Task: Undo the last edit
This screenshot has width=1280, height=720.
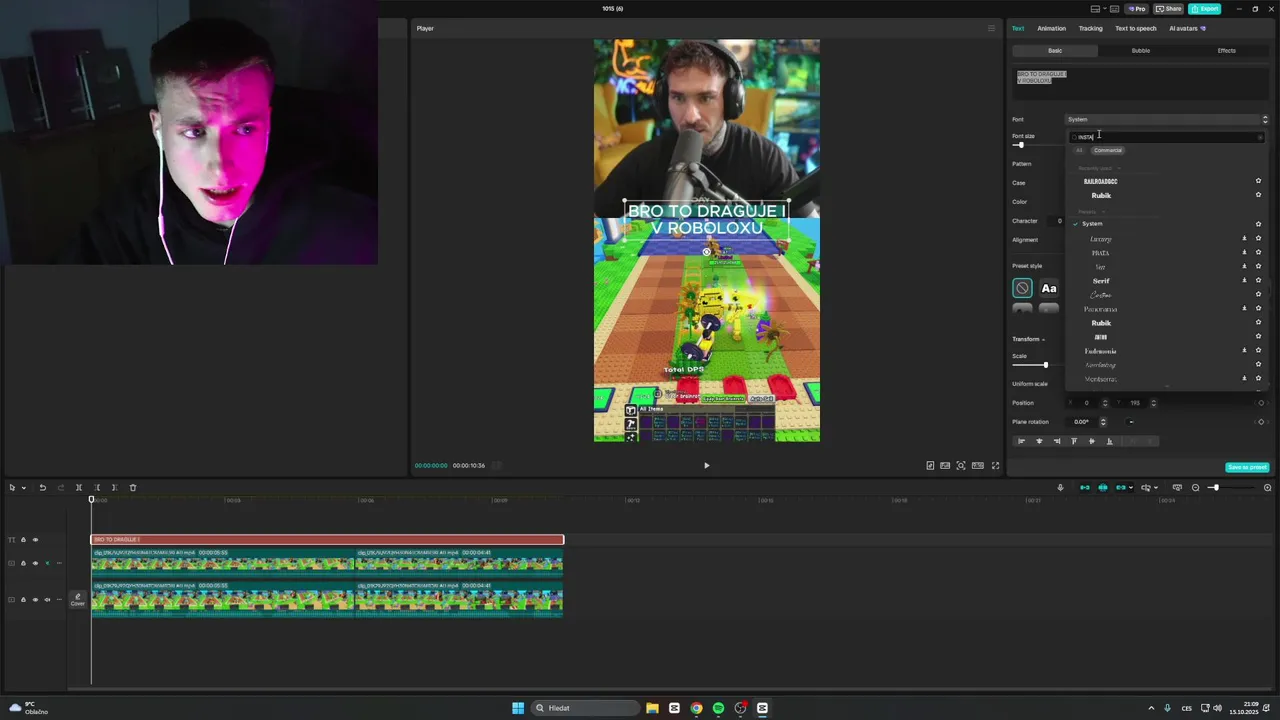Action: (42, 488)
